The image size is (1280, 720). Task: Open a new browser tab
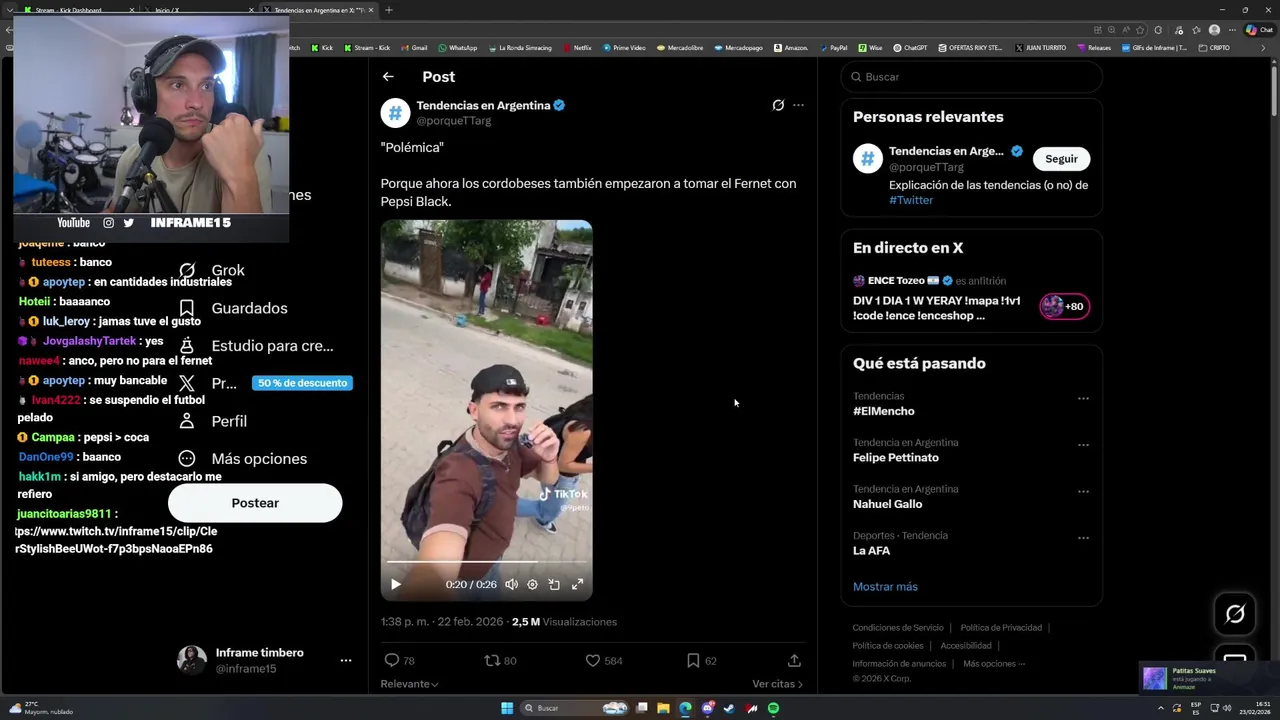389,10
